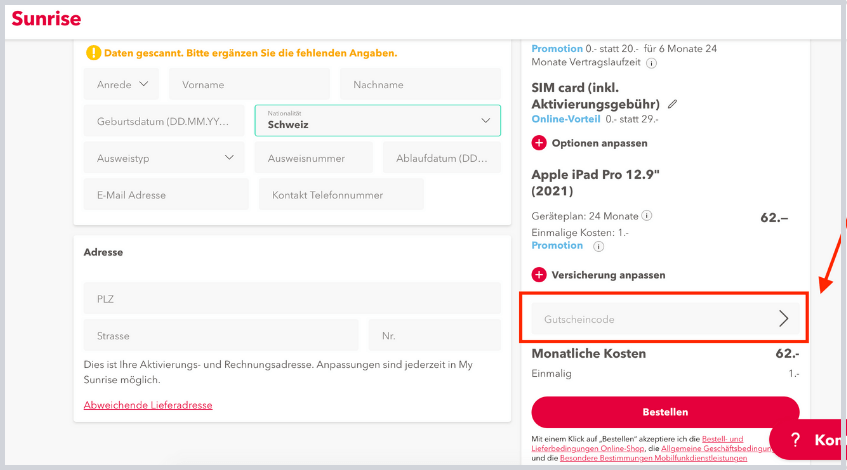This screenshot has width=847, height=470.
Task: Click the Ablaufdatum field
Action: tap(442, 158)
